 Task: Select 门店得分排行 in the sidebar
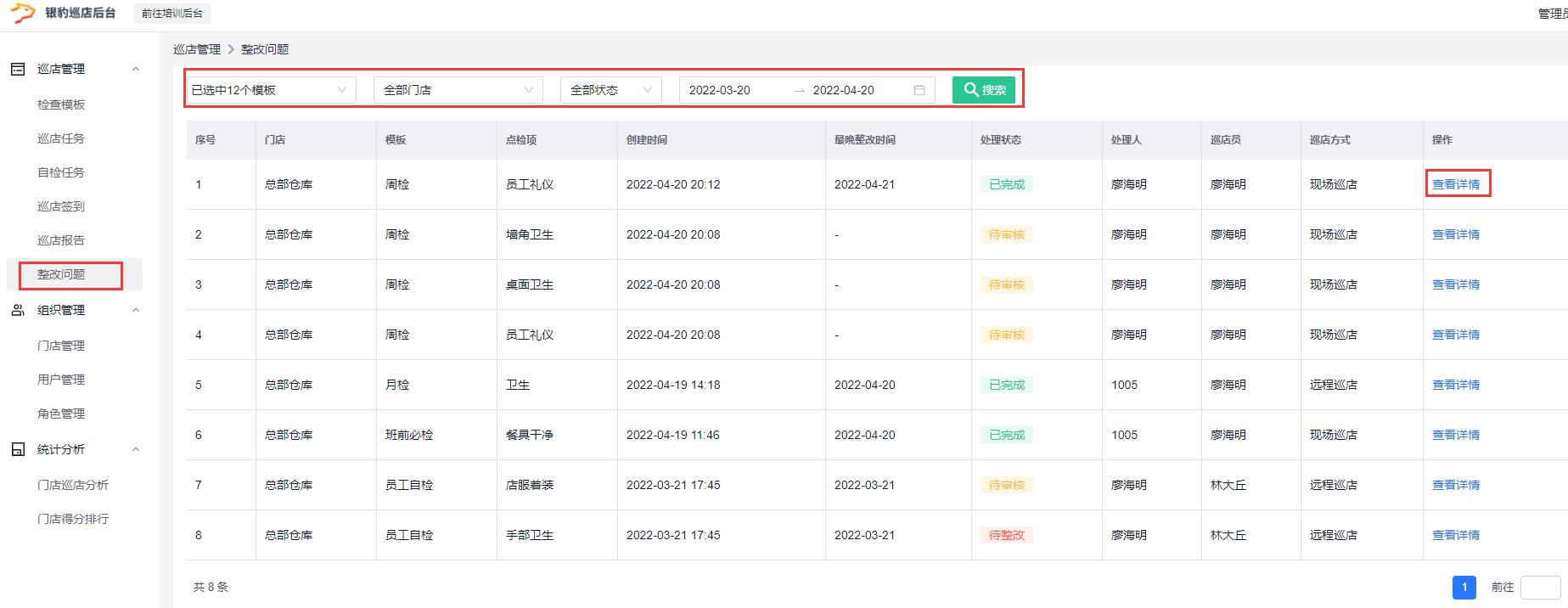coord(73,519)
